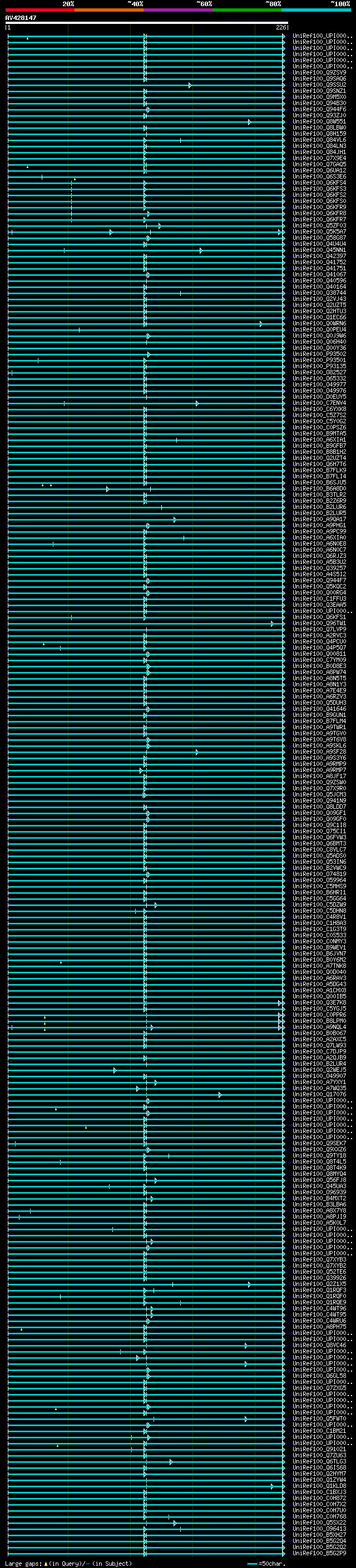Viewport: 356px width, 1568px height.
Task: Select the UniRef100_Q94B30 entry
Action: (319, 103)
